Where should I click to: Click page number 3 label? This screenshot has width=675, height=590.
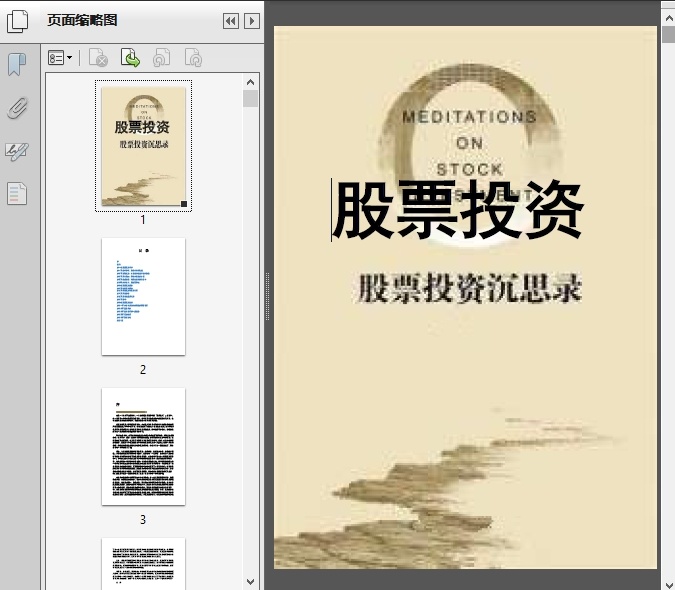click(143, 520)
